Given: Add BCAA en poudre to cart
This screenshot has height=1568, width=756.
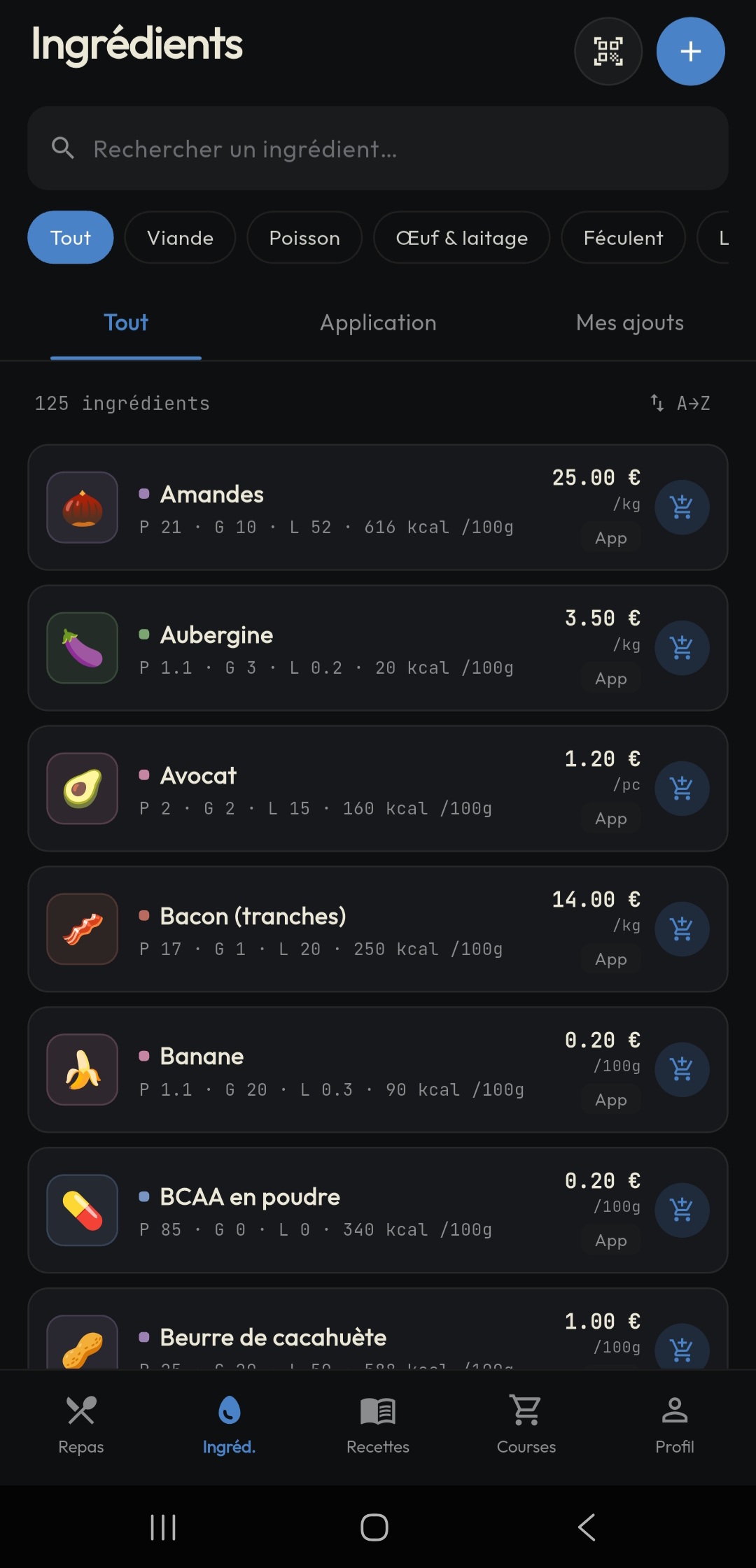Looking at the screenshot, I should pos(682,1210).
